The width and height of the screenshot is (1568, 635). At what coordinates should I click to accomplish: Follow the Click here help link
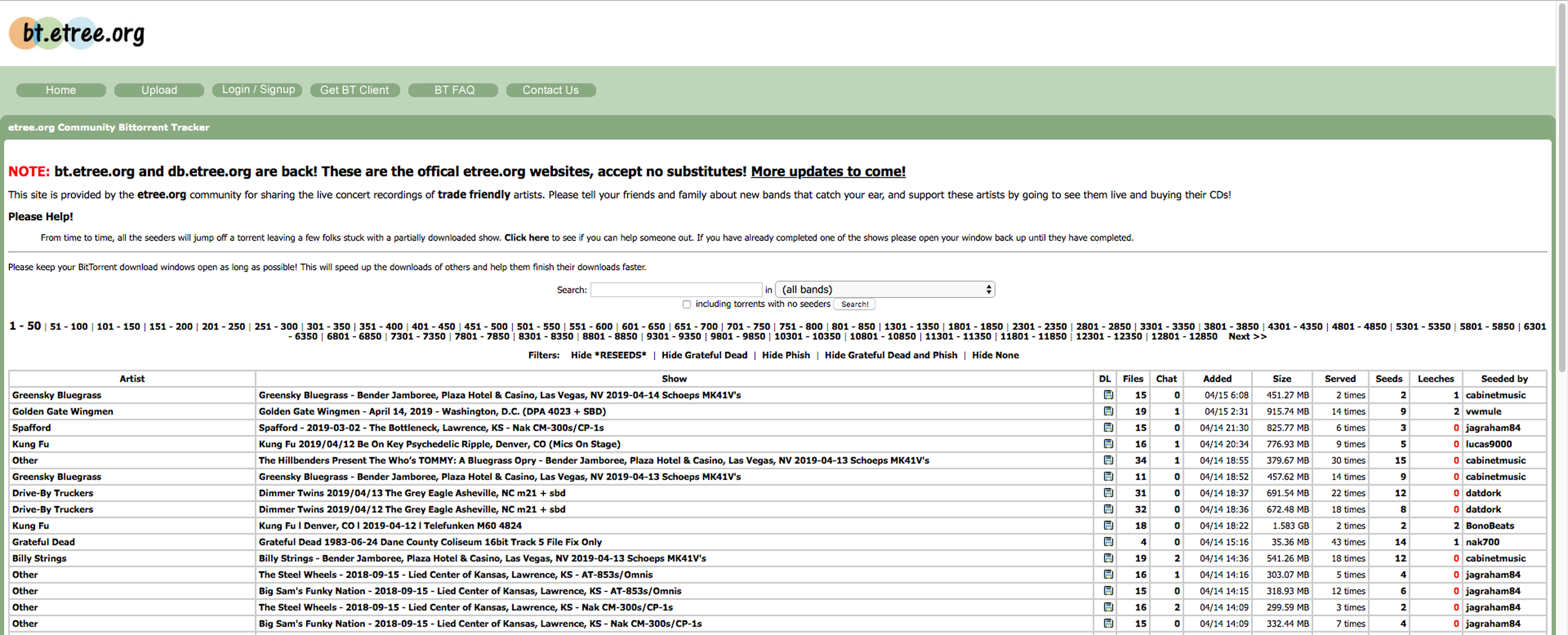tap(526, 238)
